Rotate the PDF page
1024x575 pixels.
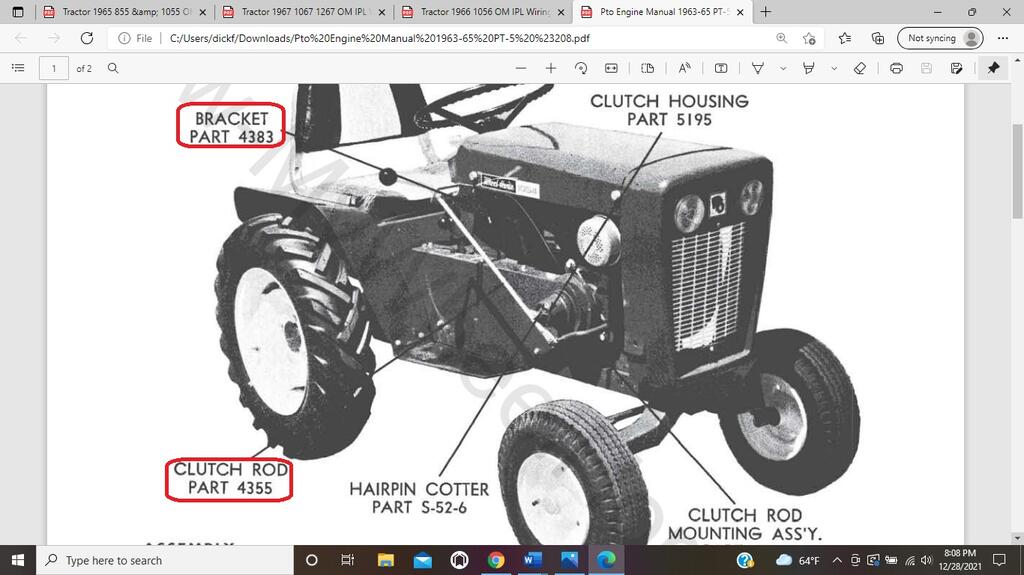(581, 68)
